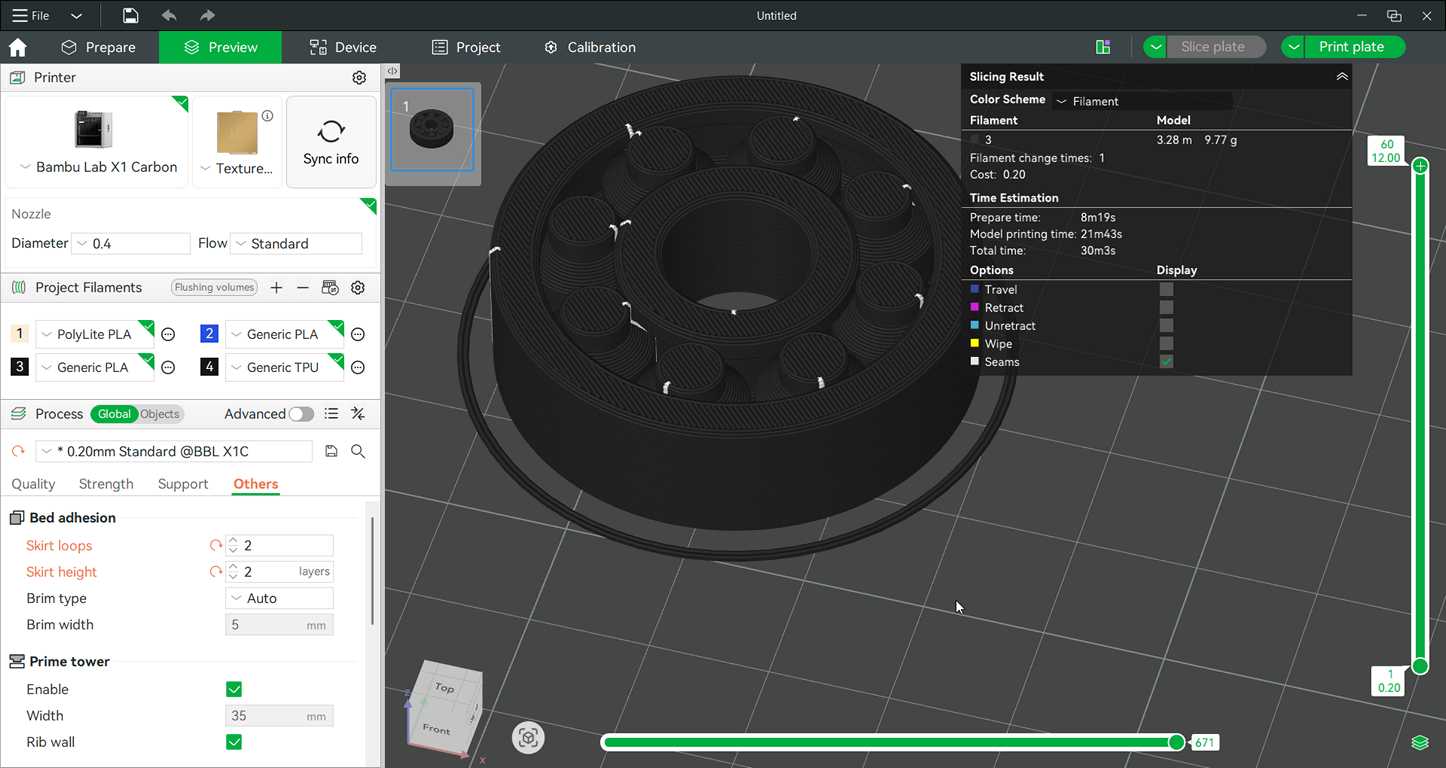This screenshot has height=768, width=1446.
Task: Add a filament with the plus icon
Action: point(277,287)
